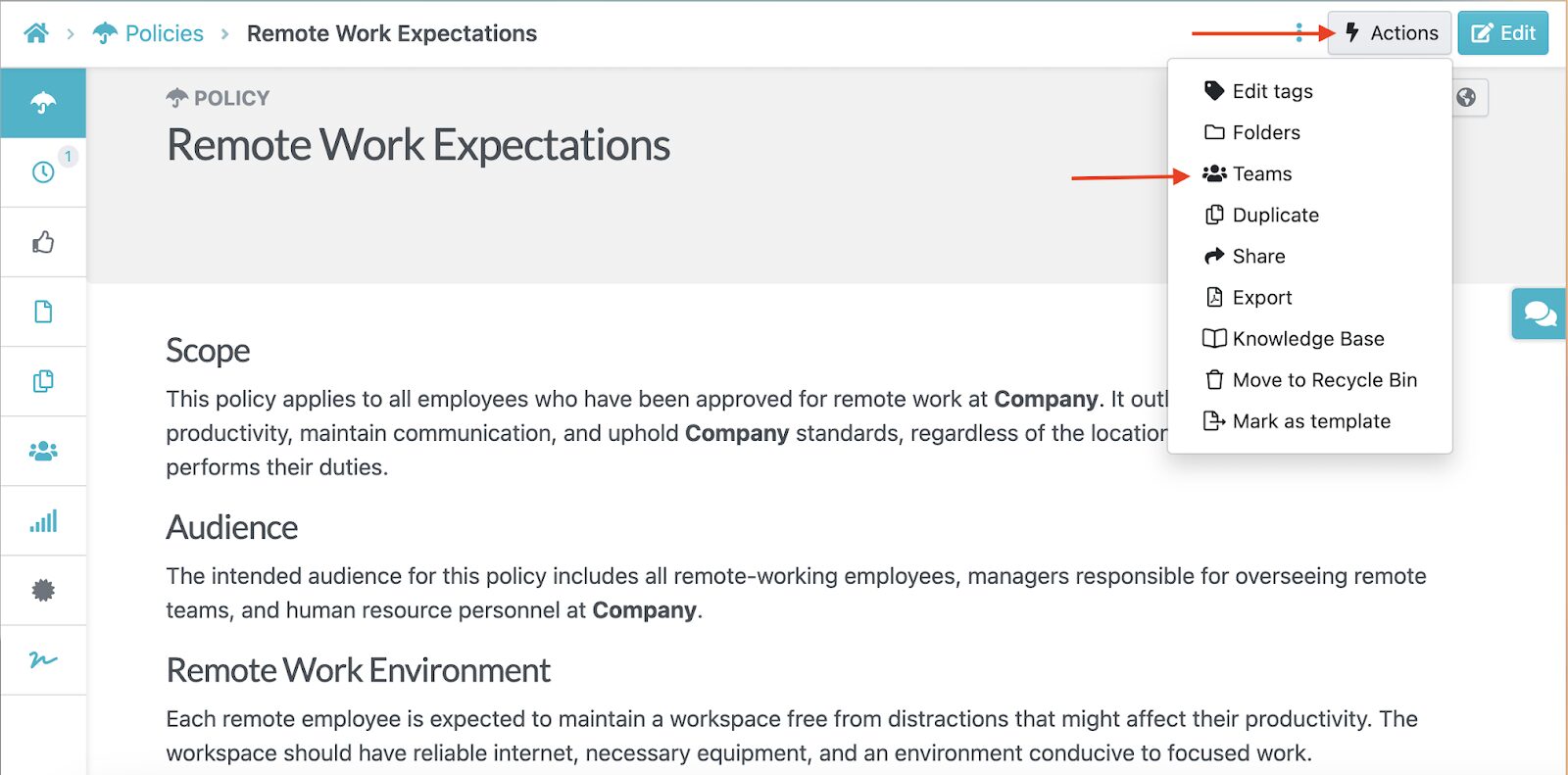Choose Teams from the Actions menu
Viewport: 1568px width, 775px height.
pos(1262,173)
